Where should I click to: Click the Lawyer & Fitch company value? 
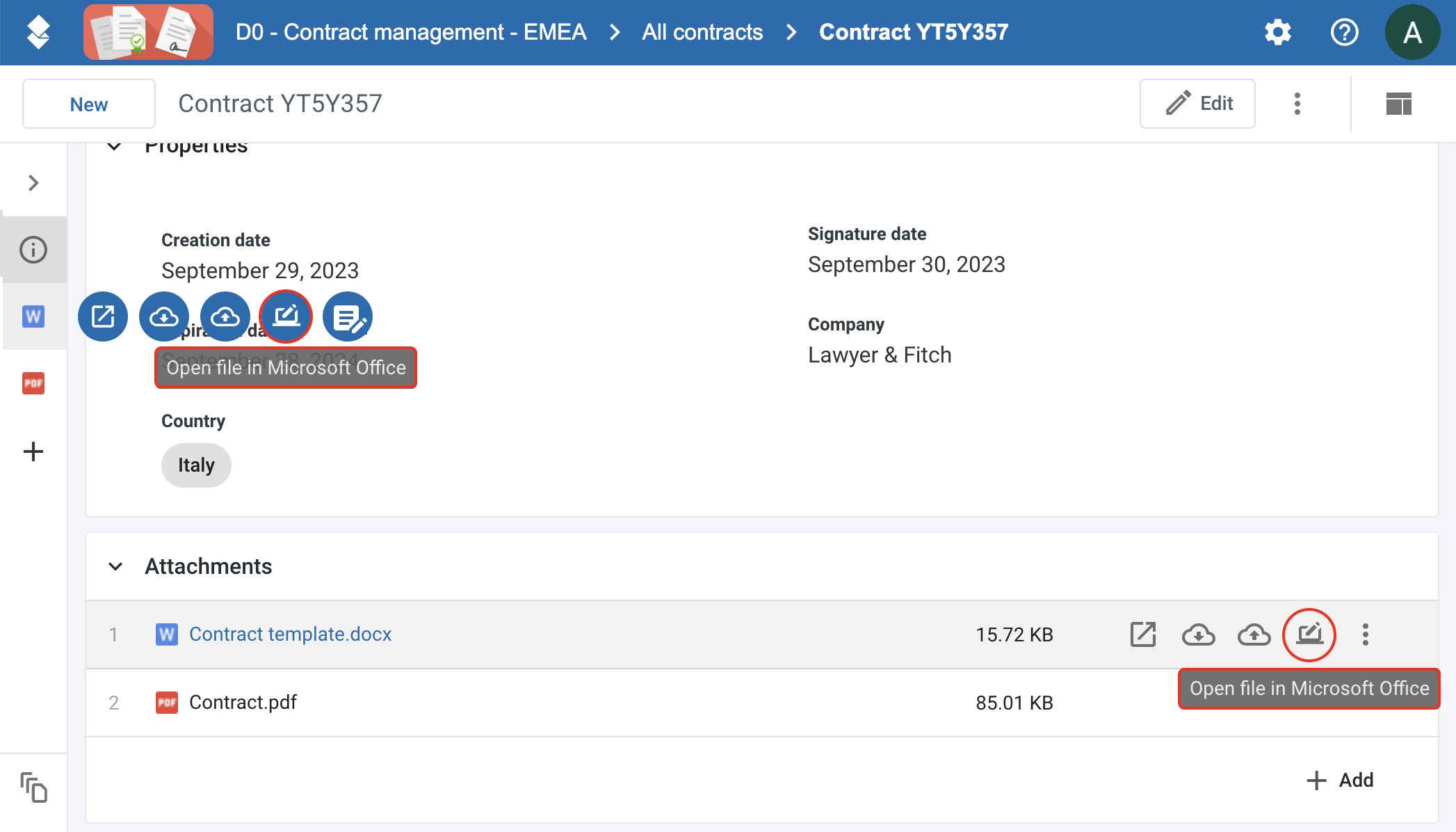point(880,354)
